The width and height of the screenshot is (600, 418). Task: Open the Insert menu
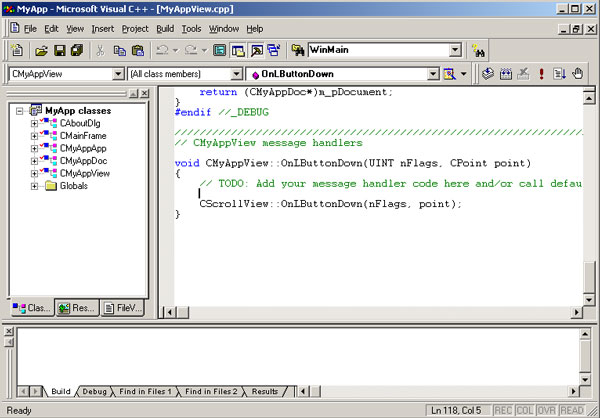pyautogui.click(x=103, y=29)
